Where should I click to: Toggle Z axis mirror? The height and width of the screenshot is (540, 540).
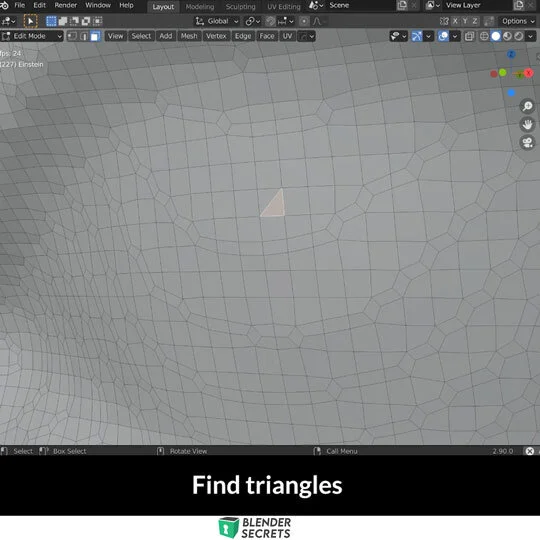pyautogui.click(x=475, y=21)
